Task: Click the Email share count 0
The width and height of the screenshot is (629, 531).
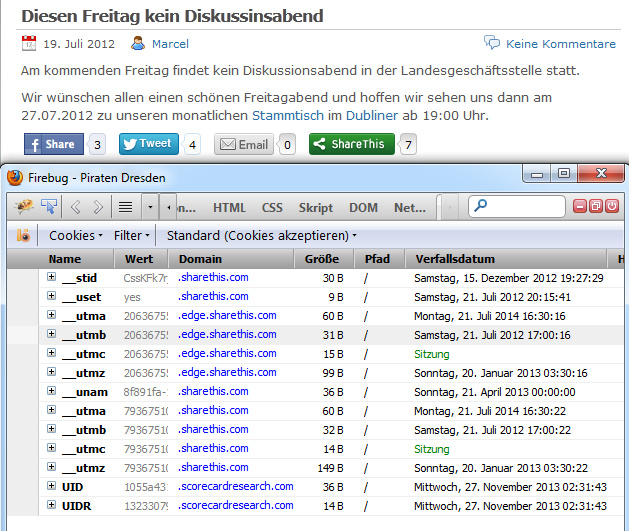Action: (287, 144)
